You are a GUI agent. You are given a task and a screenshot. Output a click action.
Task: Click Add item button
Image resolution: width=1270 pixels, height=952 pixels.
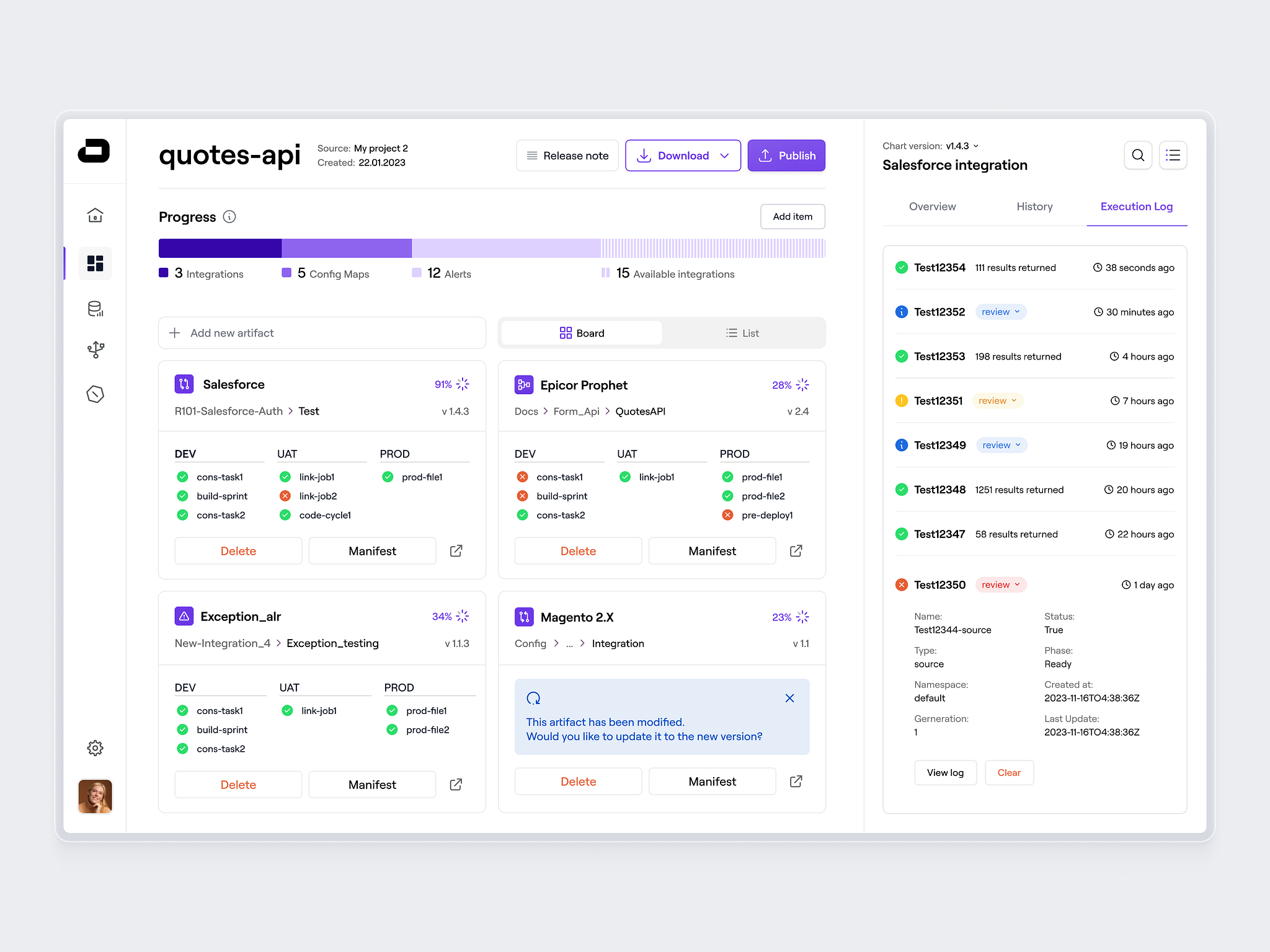click(793, 216)
